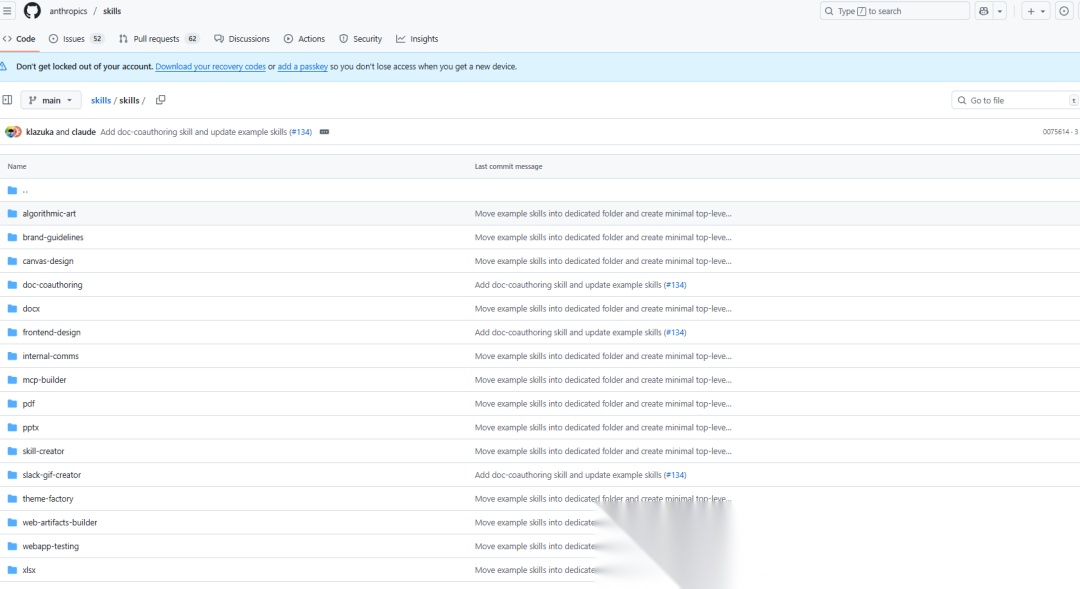Open the xlsx folder
The image size is (1080, 589).
[x=29, y=570]
